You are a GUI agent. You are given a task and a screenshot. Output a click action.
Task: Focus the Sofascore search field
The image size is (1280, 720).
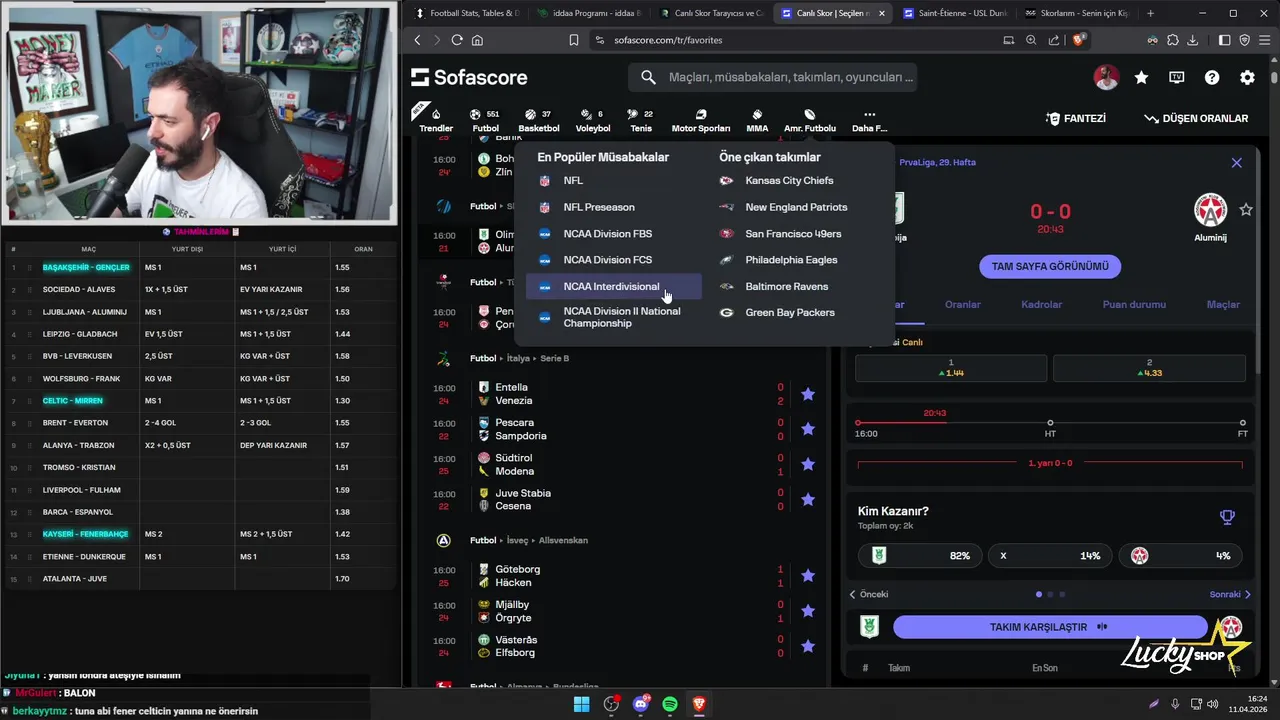[x=772, y=77]
